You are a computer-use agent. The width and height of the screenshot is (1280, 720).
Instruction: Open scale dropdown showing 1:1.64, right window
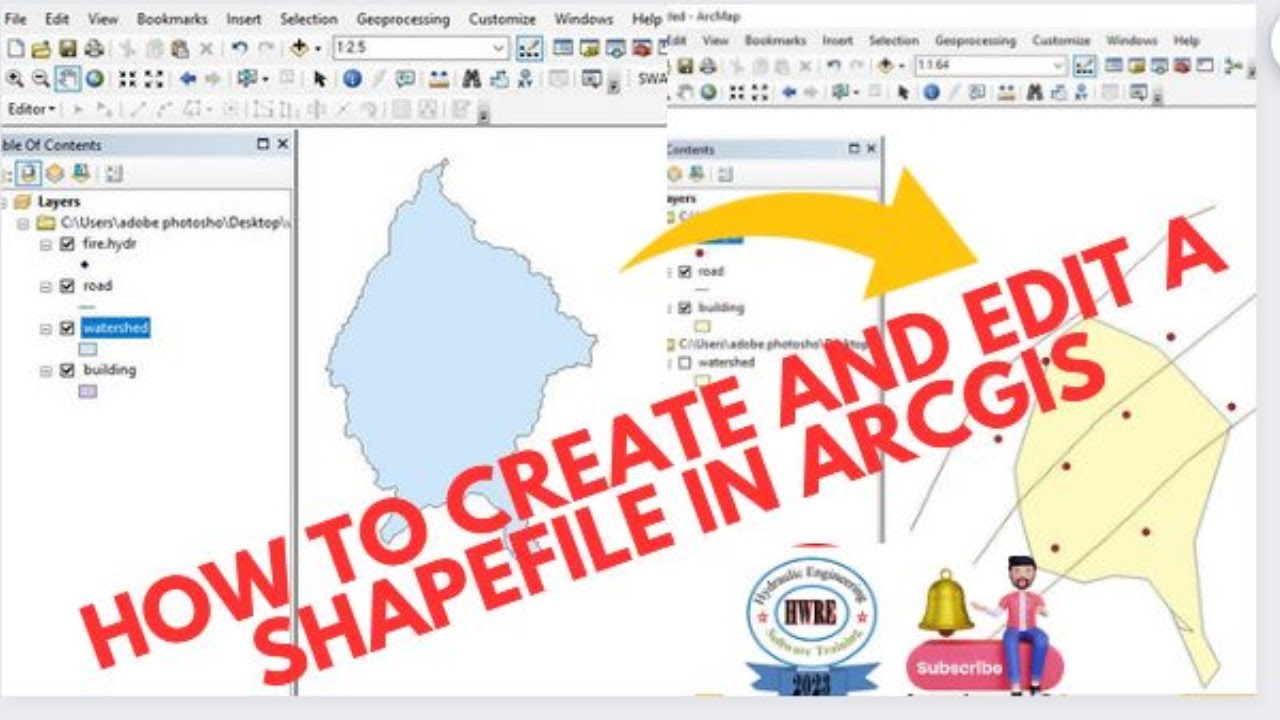click(x=1058, y=66)
